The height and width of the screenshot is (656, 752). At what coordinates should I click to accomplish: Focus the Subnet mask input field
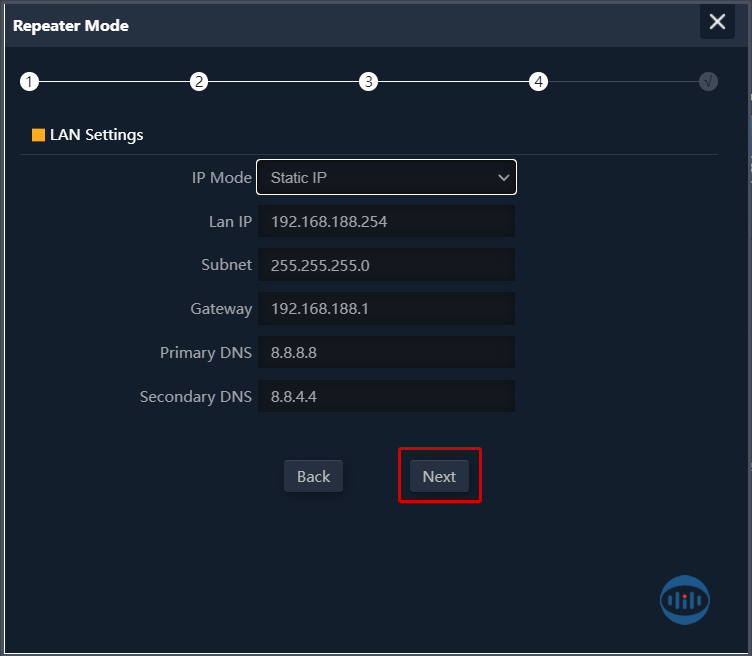pos(386,265)
